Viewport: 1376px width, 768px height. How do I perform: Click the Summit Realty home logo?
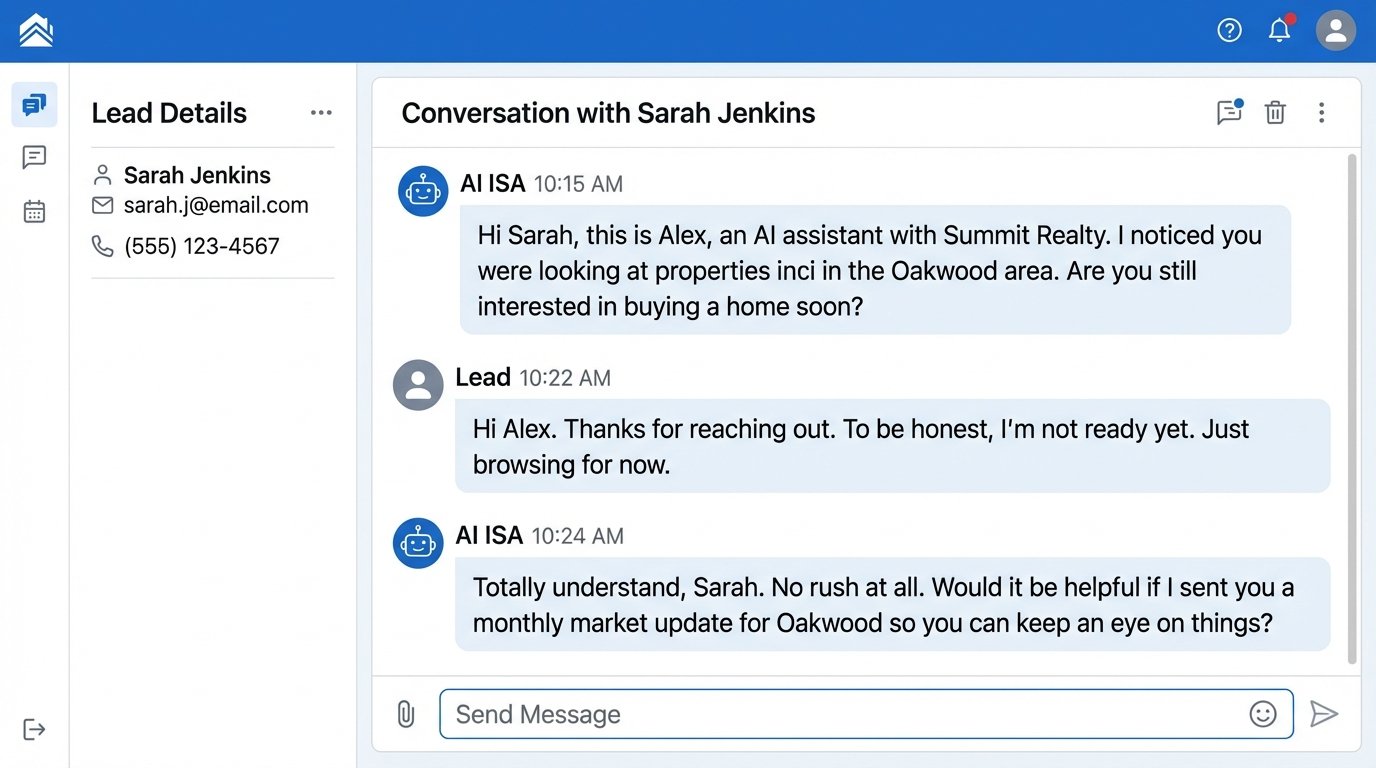pyautogui.click(x=36, y=31)
